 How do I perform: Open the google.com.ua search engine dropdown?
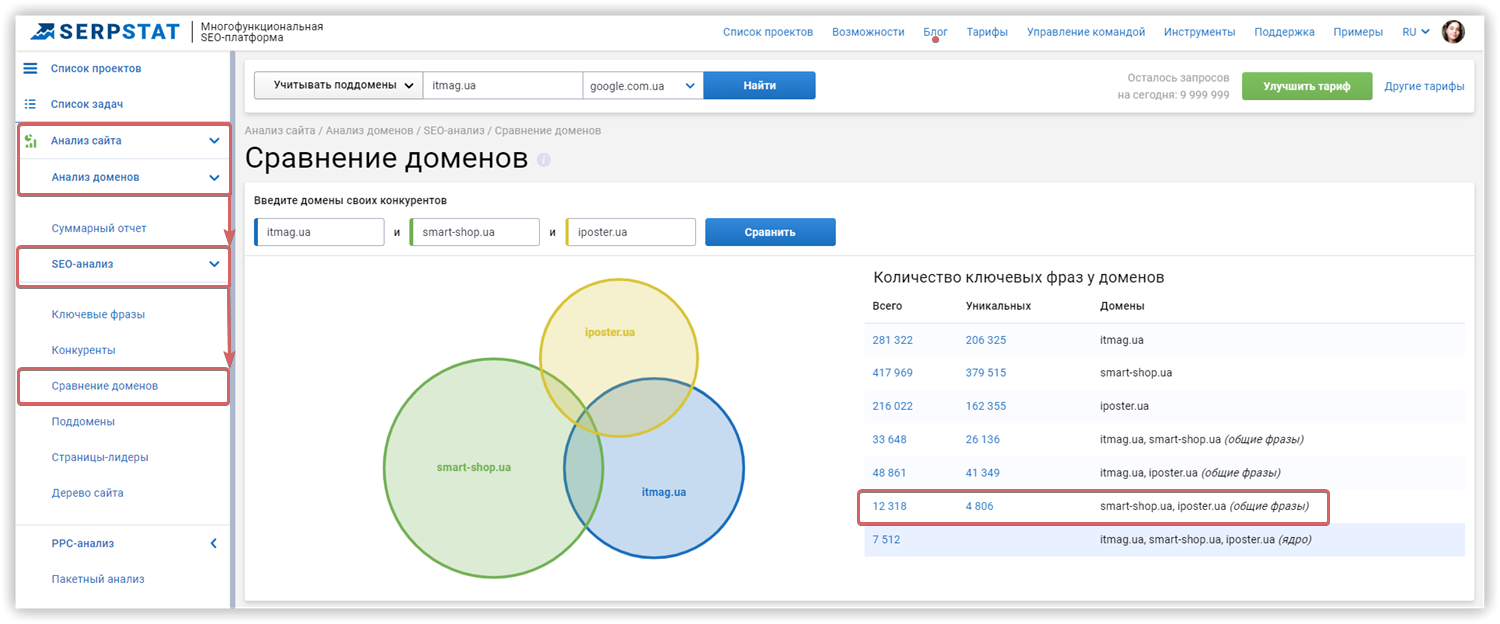(643, 86)
